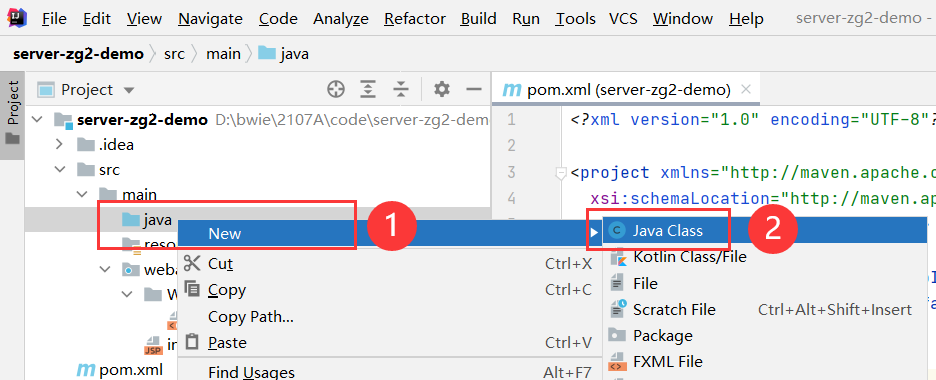Viewport: 936px width, 380px height.
Task: Open the Tools menu
Action: tap(575, 18)
